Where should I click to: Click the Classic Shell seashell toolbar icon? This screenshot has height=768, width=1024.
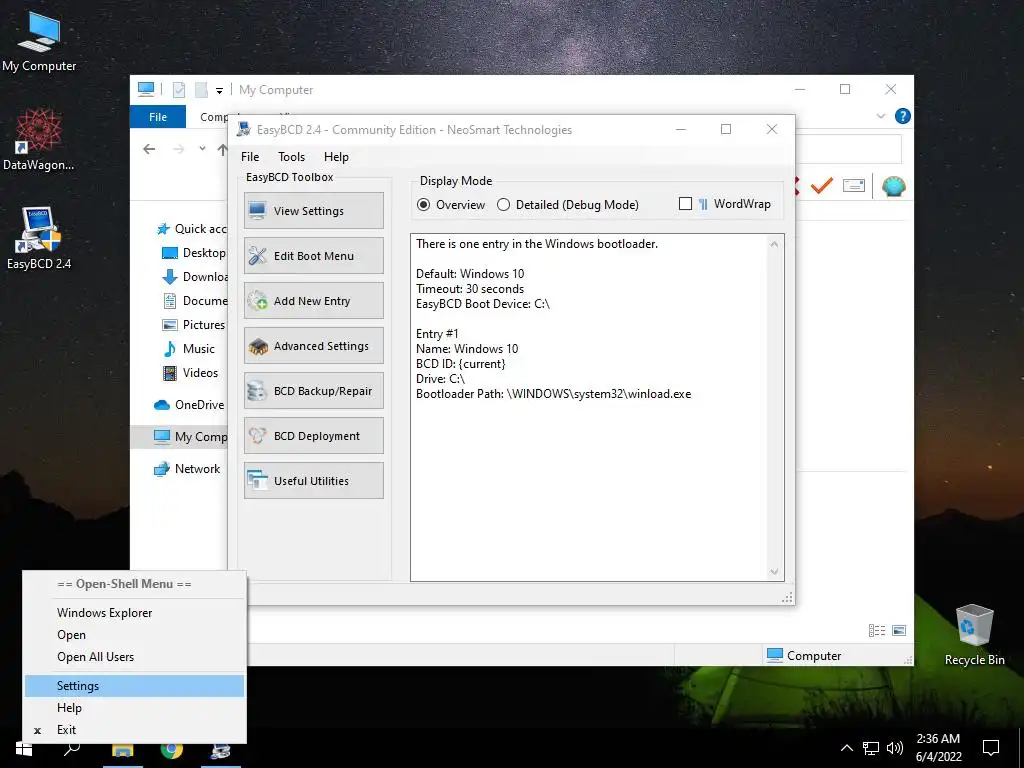click(893, 186)
